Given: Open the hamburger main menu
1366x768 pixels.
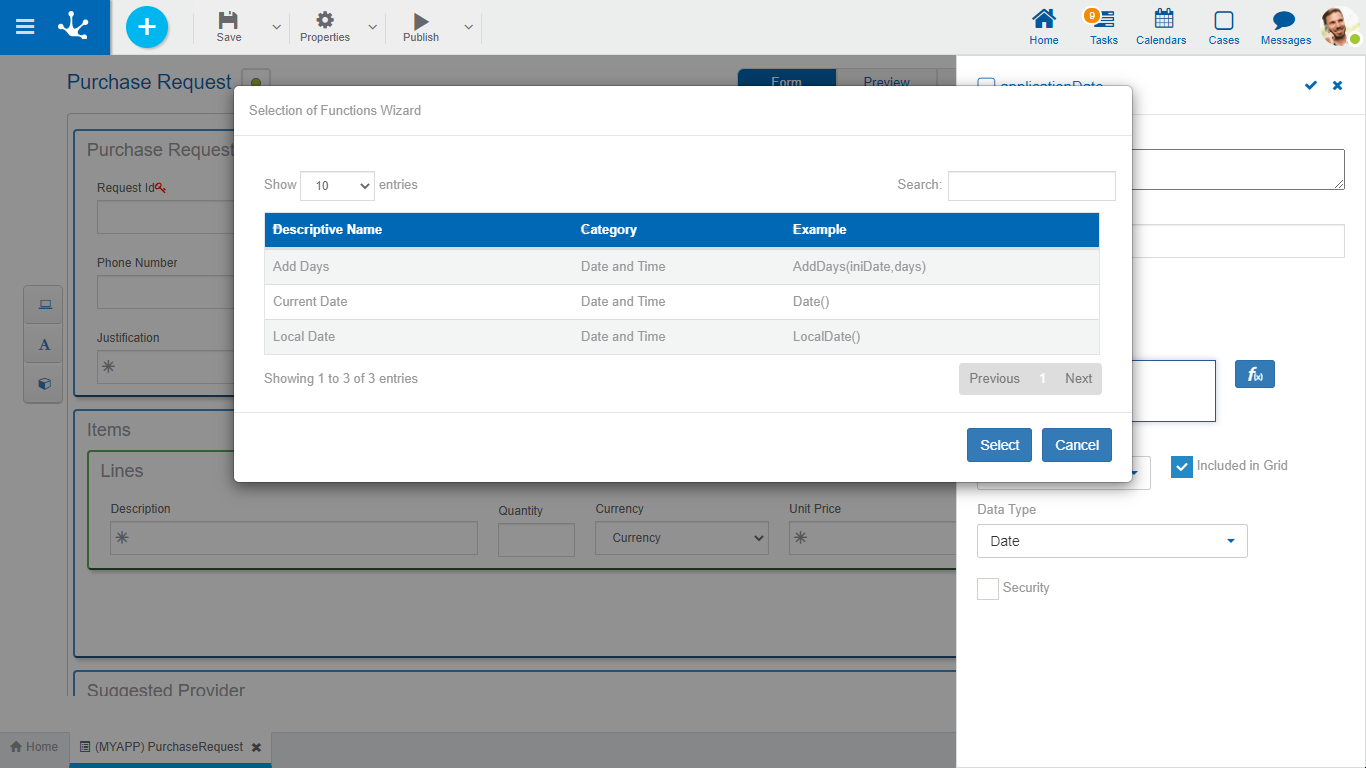Looking at the screenshot, I should (x=25, y=27).
